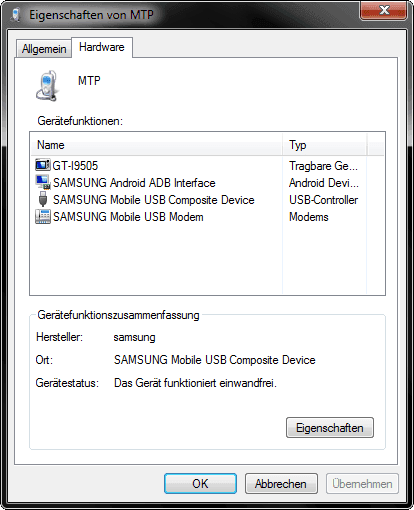The image size is (414, 510).
Task: Click the title bar MTP phone icon
Action: pyautogui.click(x=16, y=15)
